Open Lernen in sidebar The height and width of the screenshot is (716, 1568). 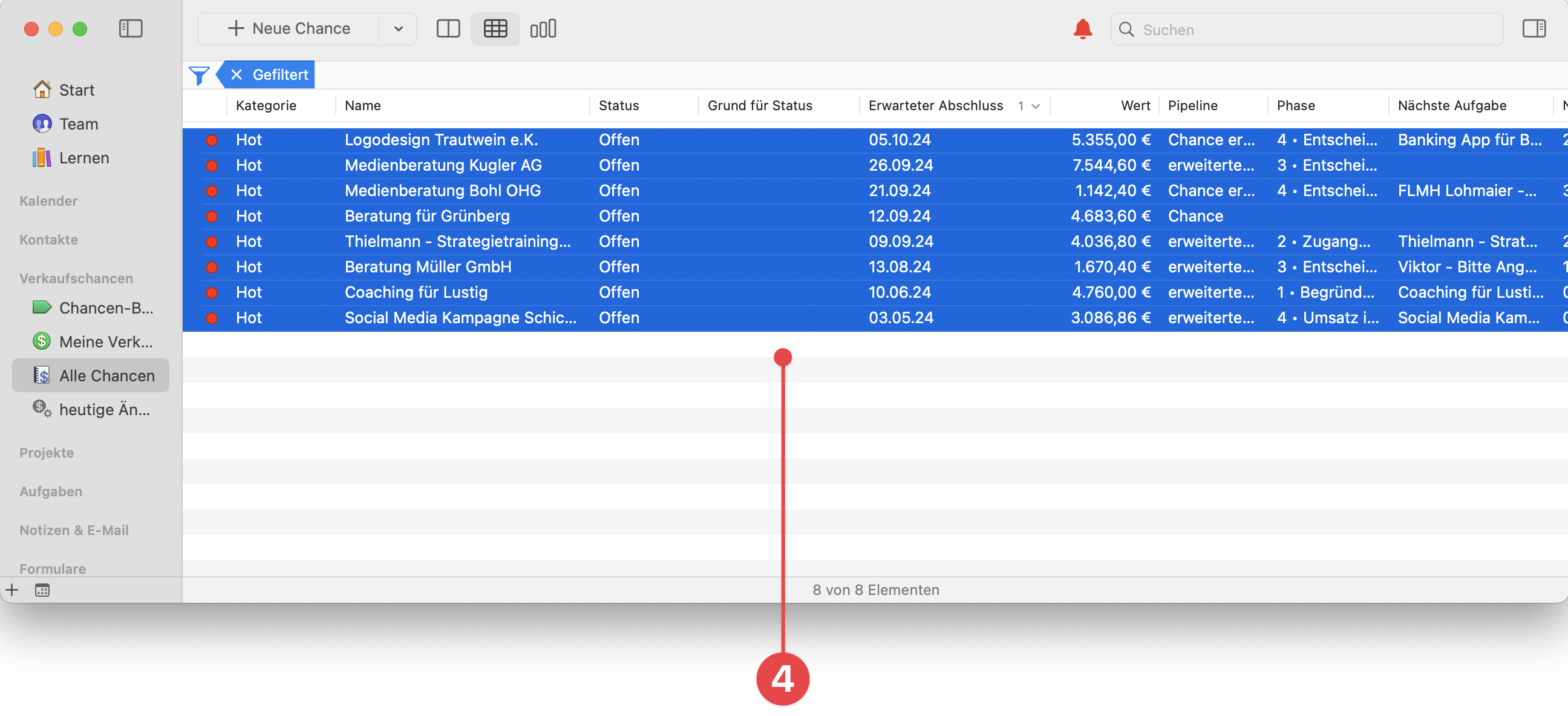(90, 159)
